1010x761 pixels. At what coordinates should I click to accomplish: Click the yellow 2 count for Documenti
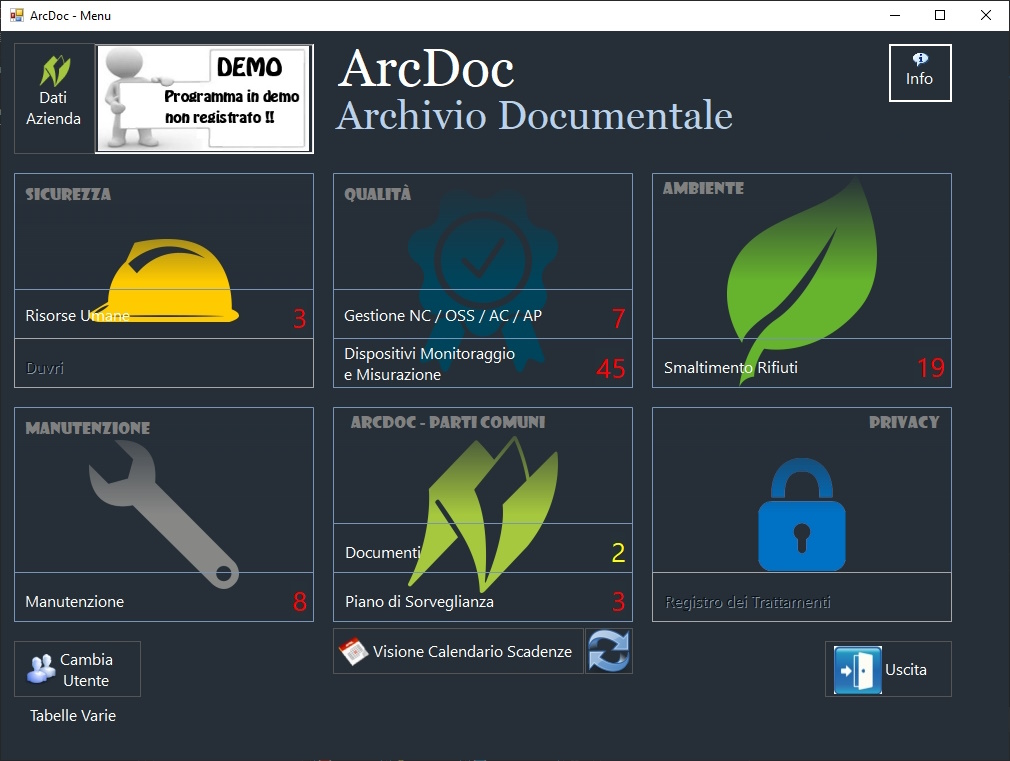coord(618,553)
